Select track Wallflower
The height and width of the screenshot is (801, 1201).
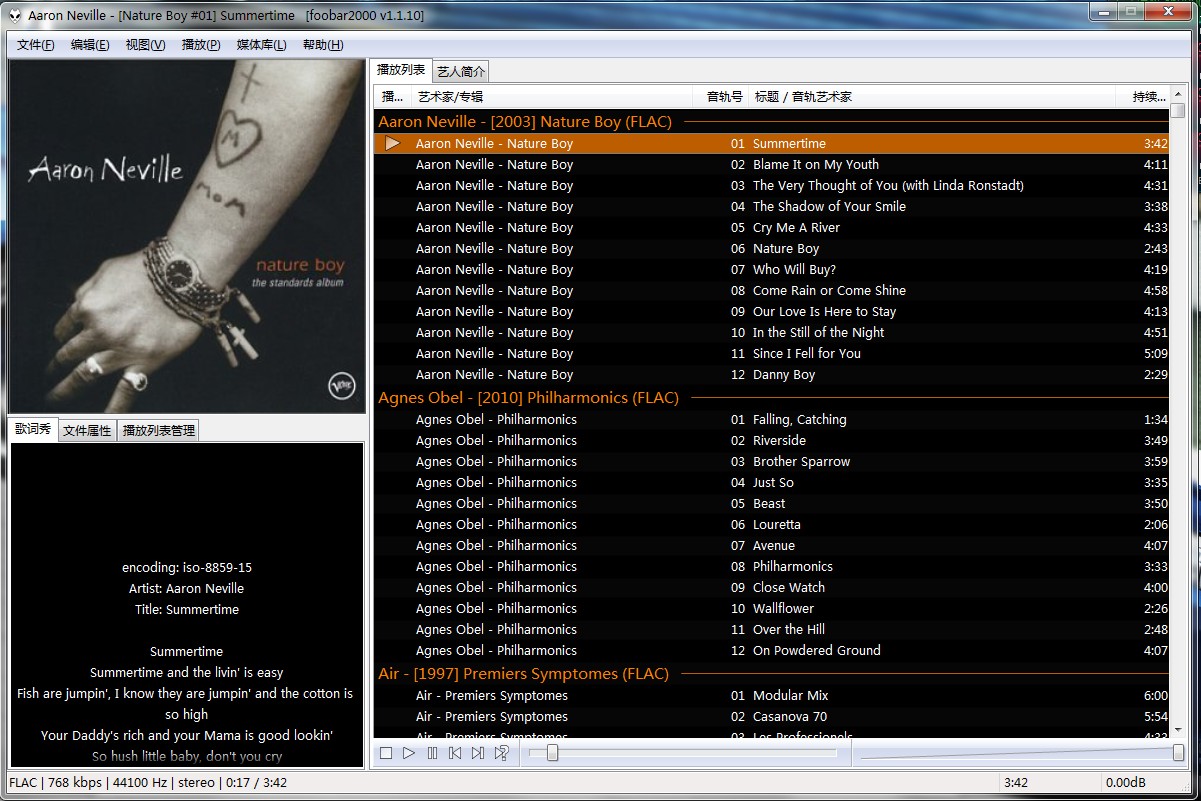click(x=772, y=609)
